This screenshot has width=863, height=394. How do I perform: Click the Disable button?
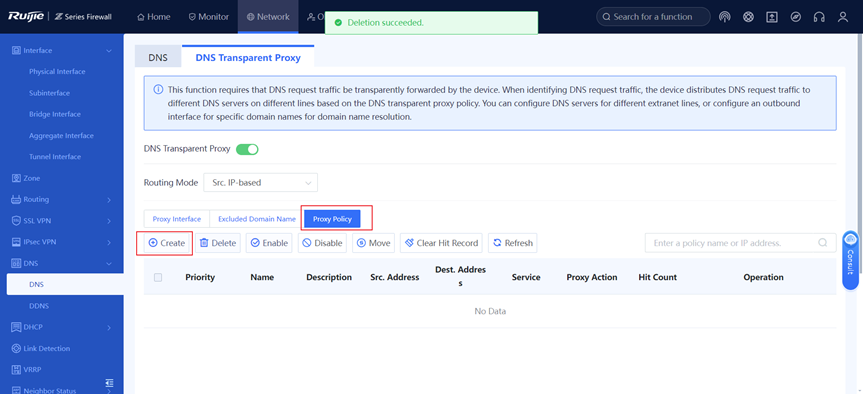[x=323, y=243]
